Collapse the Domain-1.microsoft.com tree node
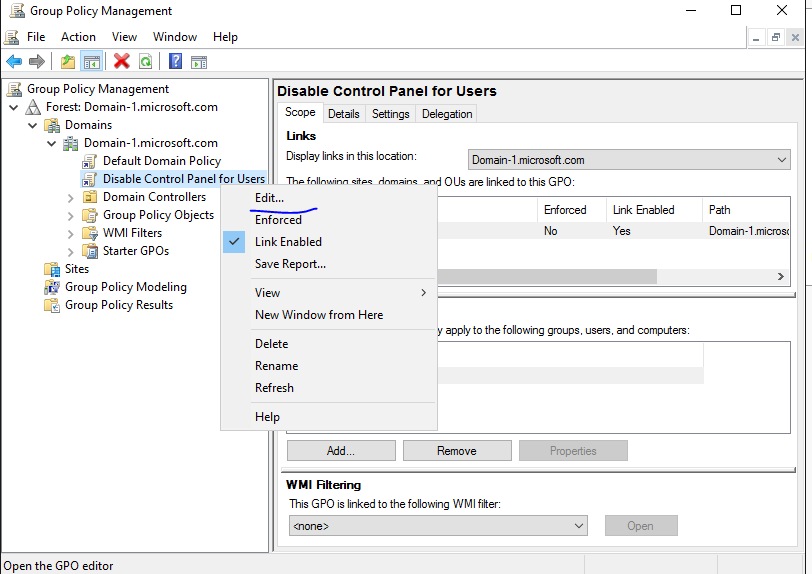 tap(51, 144)
